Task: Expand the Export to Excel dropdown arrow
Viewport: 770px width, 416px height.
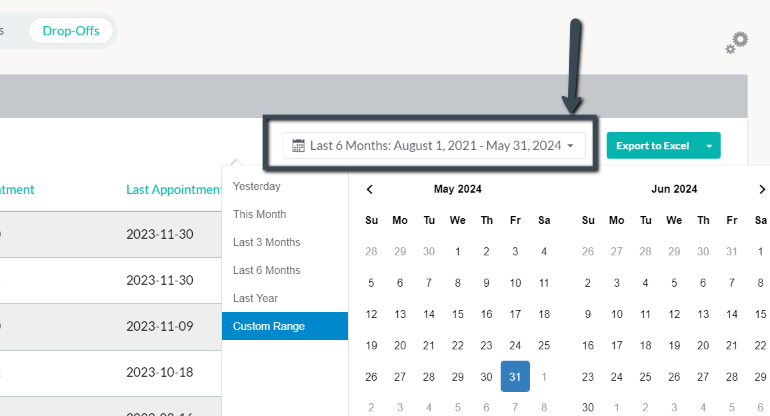Action: click(x=709, y=145)
